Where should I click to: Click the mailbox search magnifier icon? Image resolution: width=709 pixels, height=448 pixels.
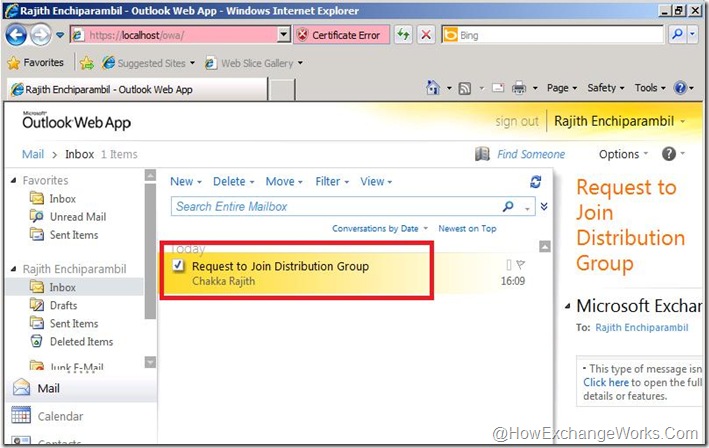pos(508,207)
